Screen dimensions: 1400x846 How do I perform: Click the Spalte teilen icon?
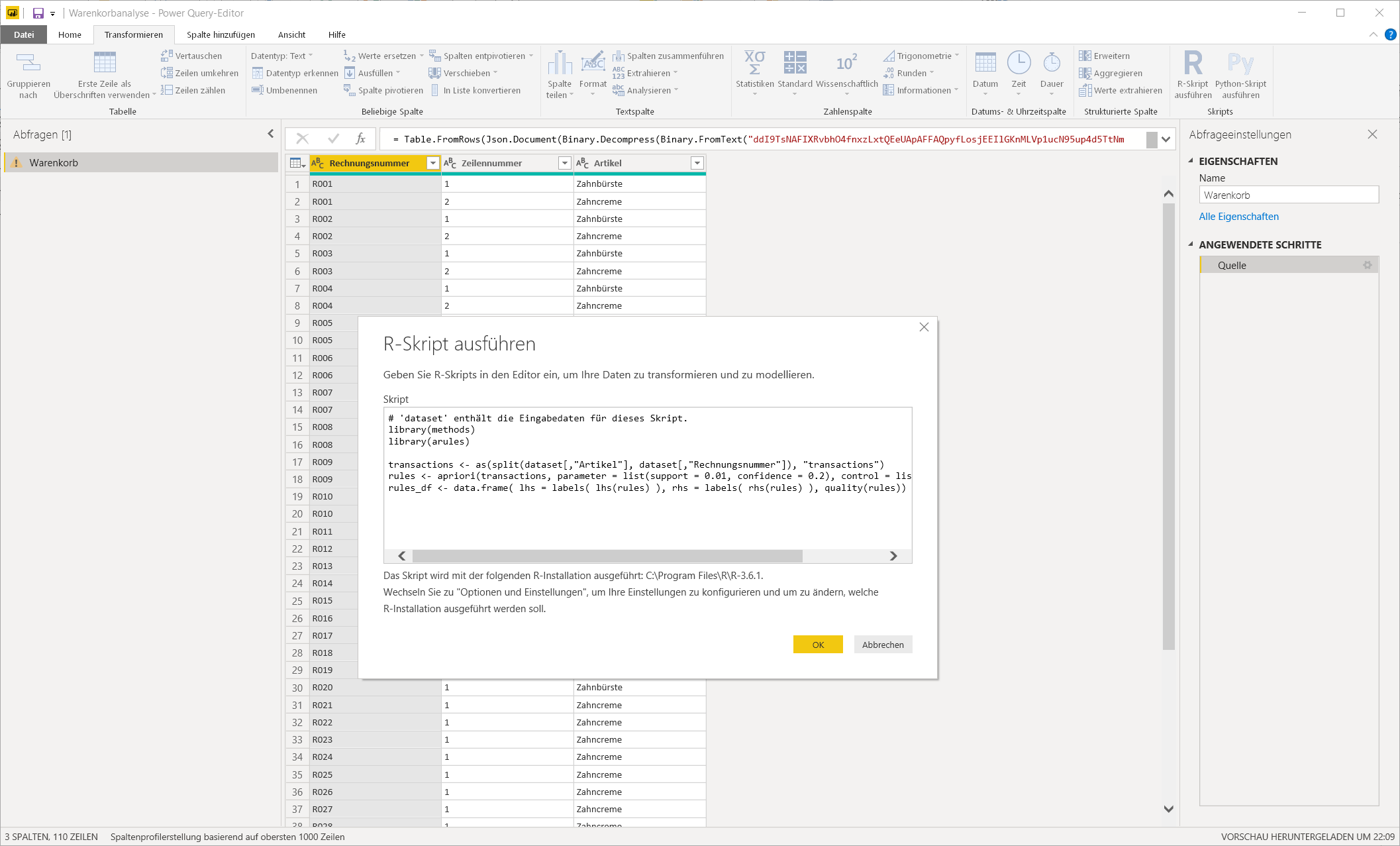click(560, 64)
